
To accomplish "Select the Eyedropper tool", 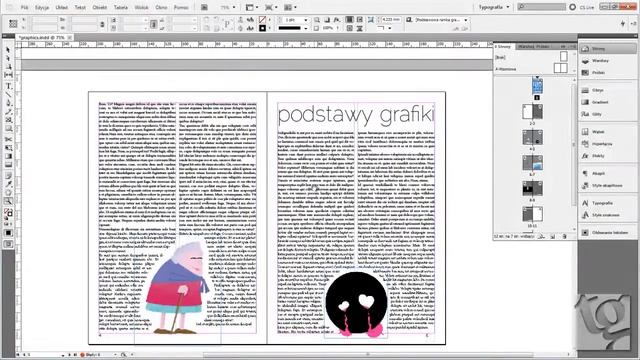I will (8, 184).
